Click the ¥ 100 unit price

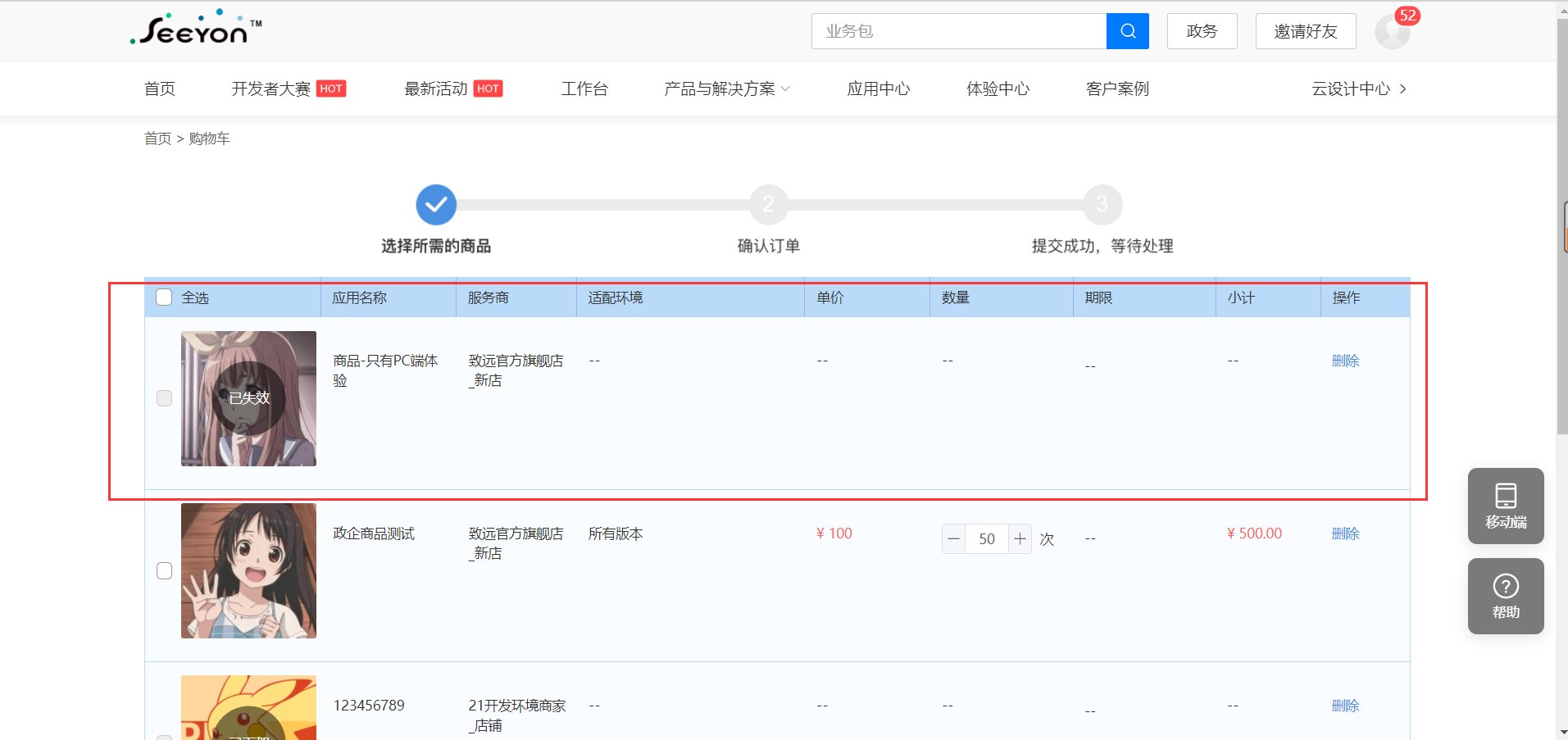pos(834,533)
